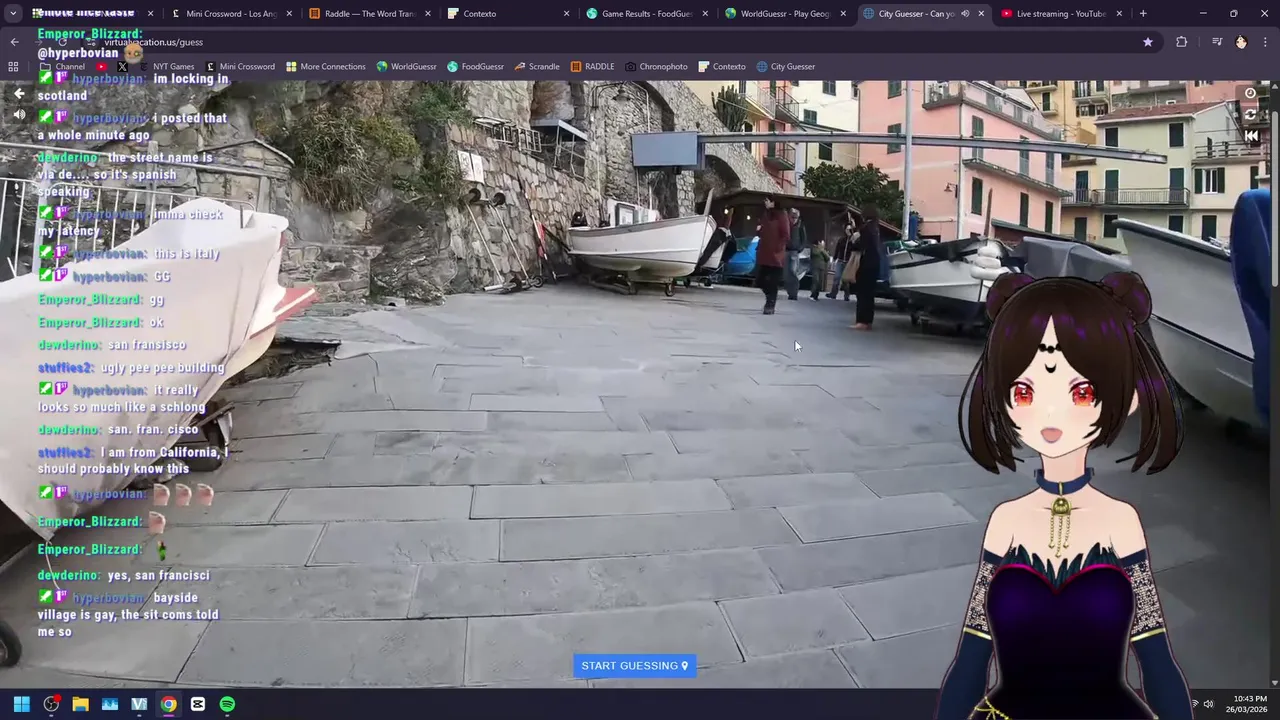
Task: Open the WorldGuessr bookmark
Action: click(x=406, y=67)
